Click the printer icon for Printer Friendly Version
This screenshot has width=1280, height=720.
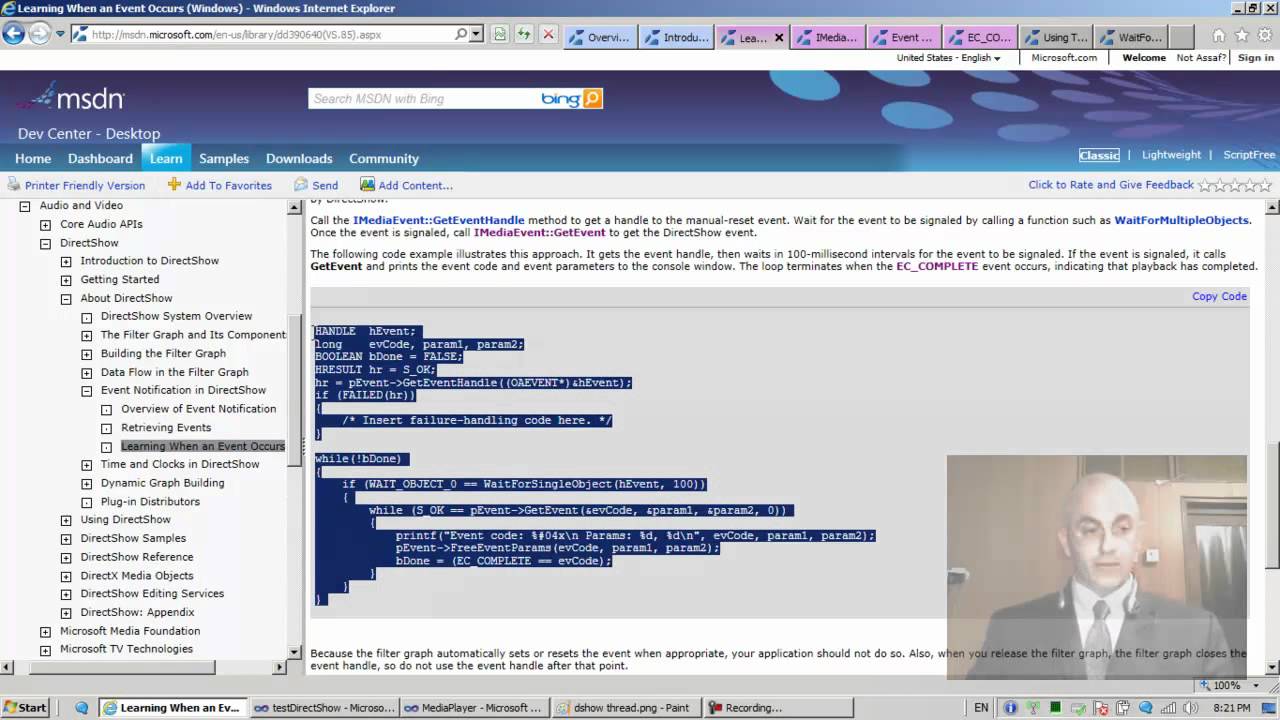click(x=14, y=185)
